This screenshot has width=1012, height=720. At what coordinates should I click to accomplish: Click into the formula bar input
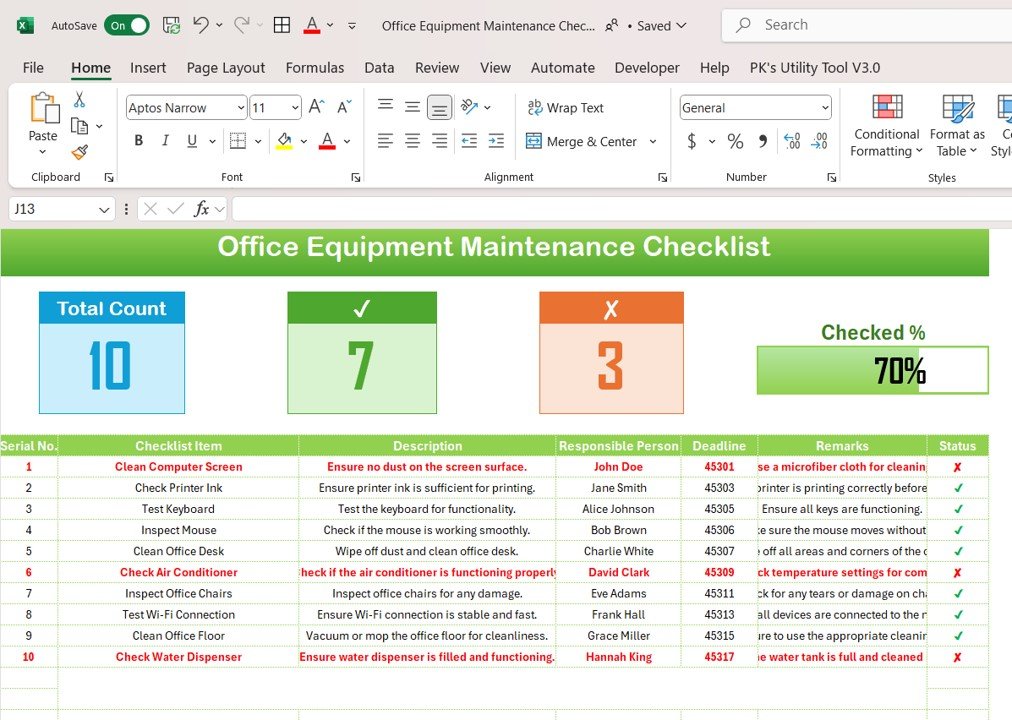(622, 209)
